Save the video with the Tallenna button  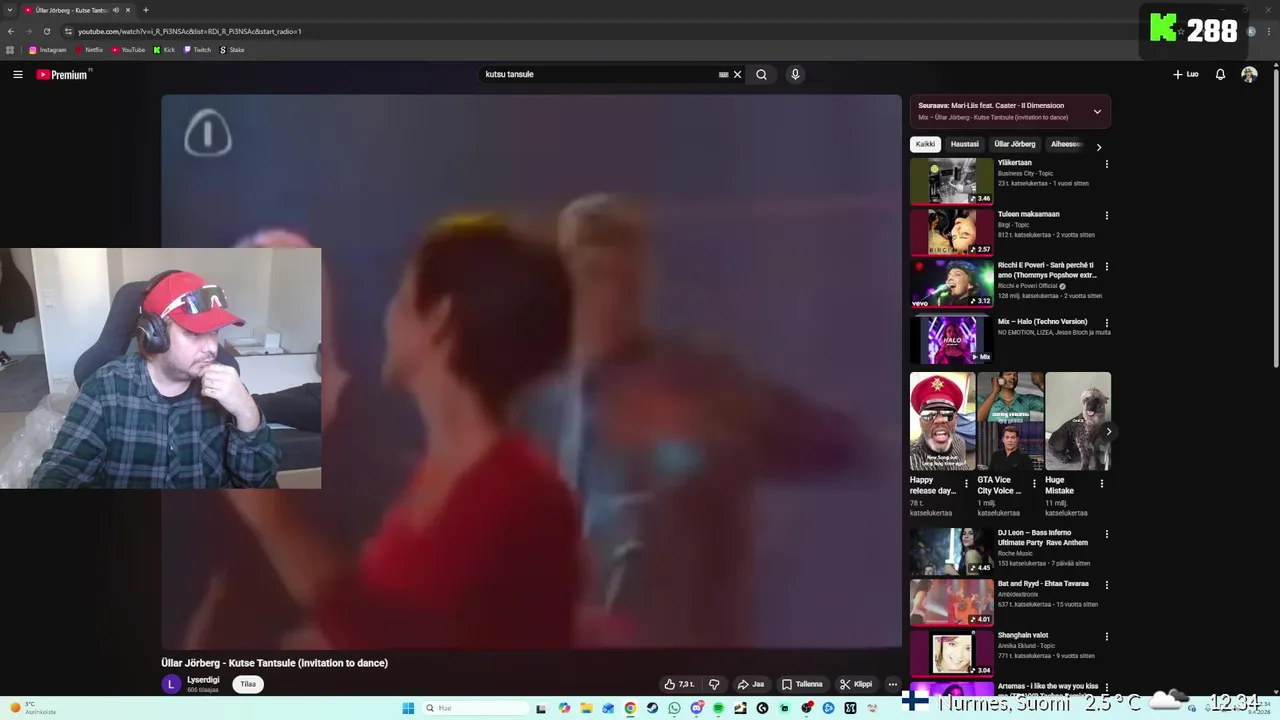(x=802, y=684)
